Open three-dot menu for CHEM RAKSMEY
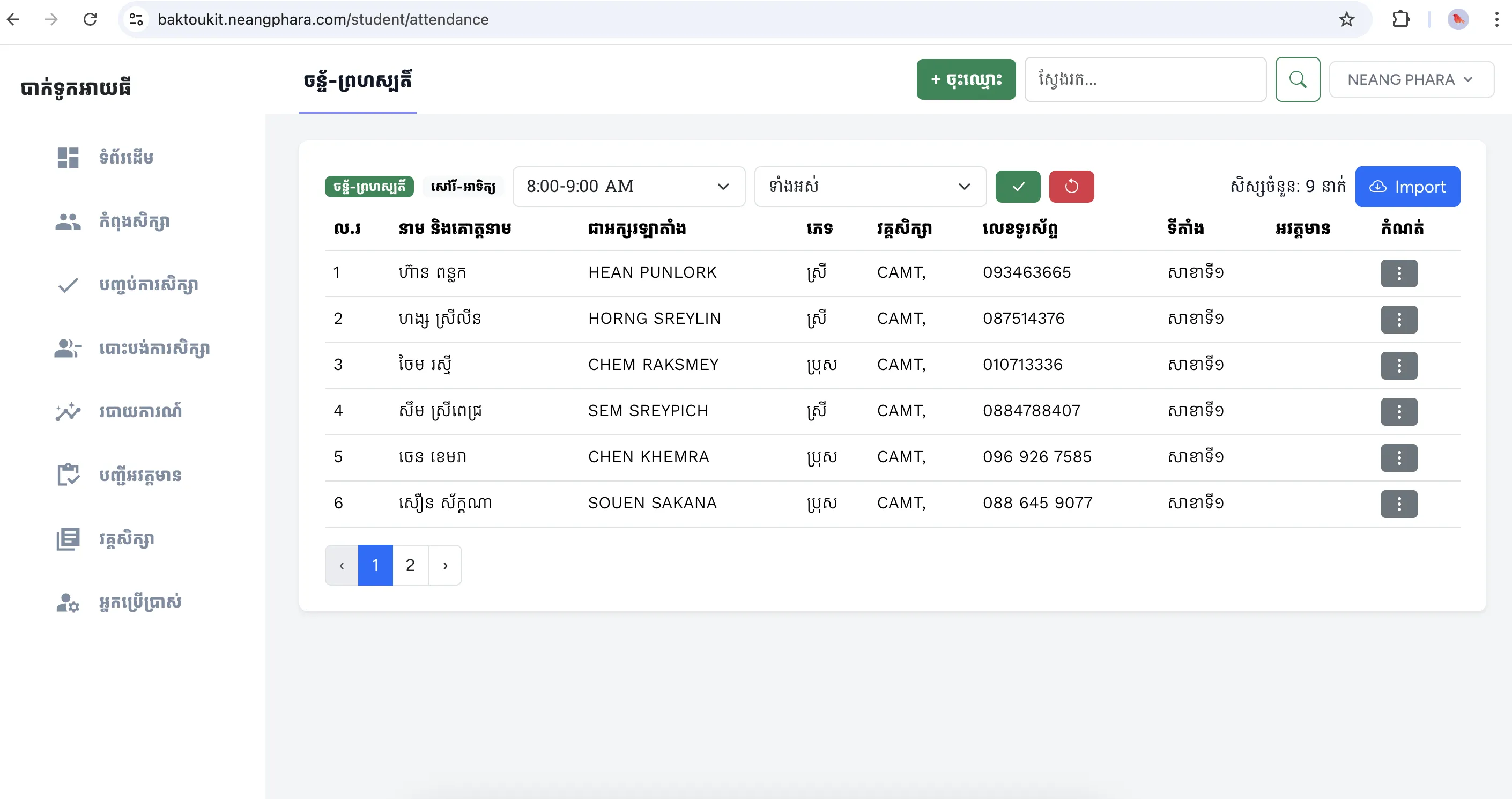 tap(1399, 365)
